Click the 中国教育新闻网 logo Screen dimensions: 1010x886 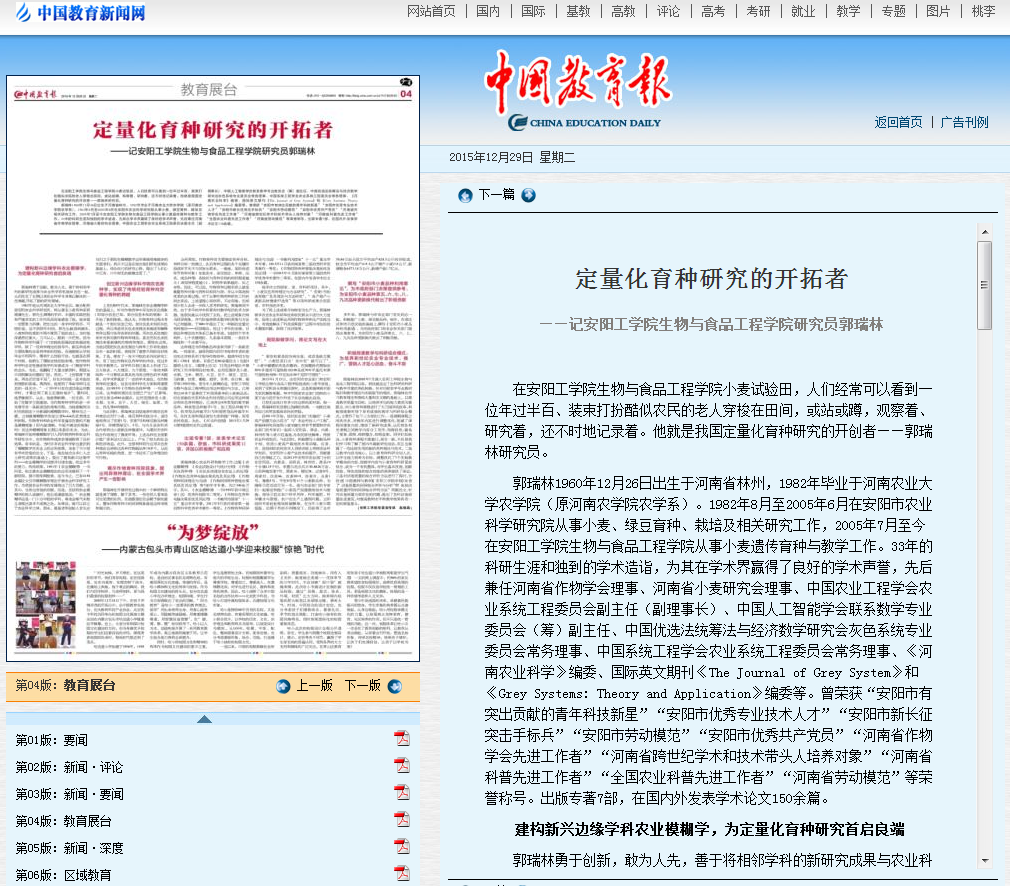79,13
